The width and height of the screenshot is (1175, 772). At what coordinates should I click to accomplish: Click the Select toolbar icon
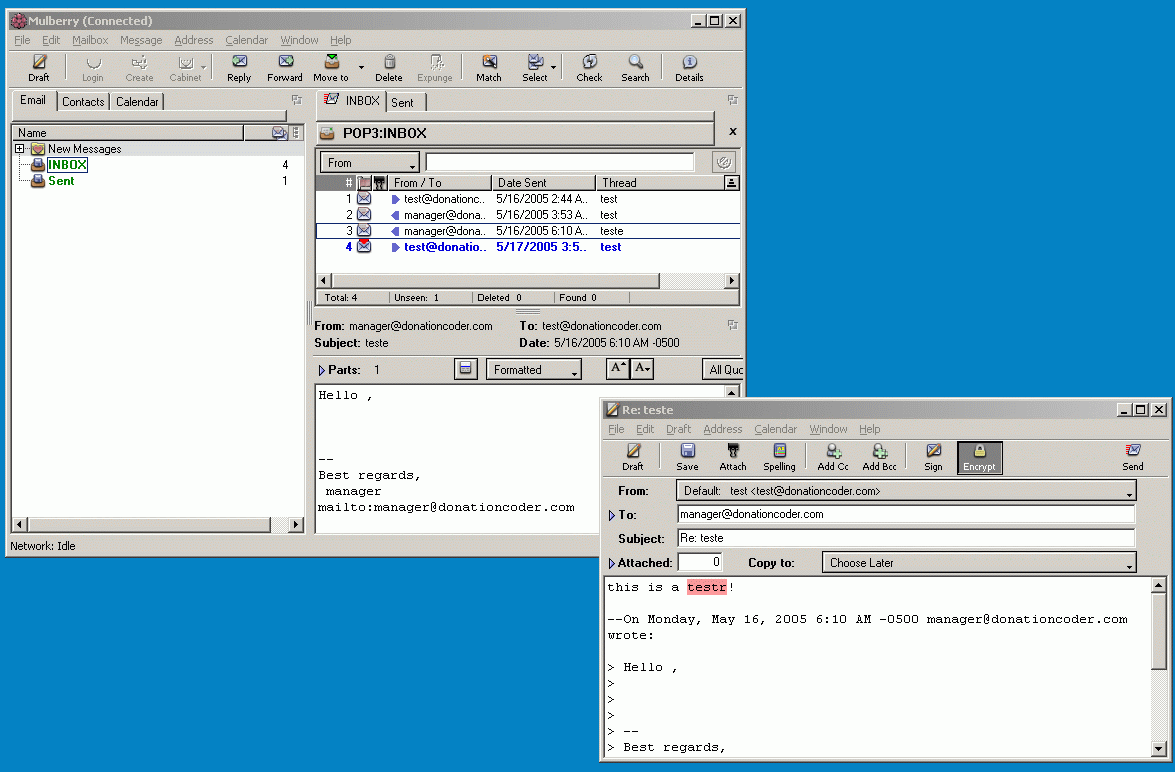point(534,67)
